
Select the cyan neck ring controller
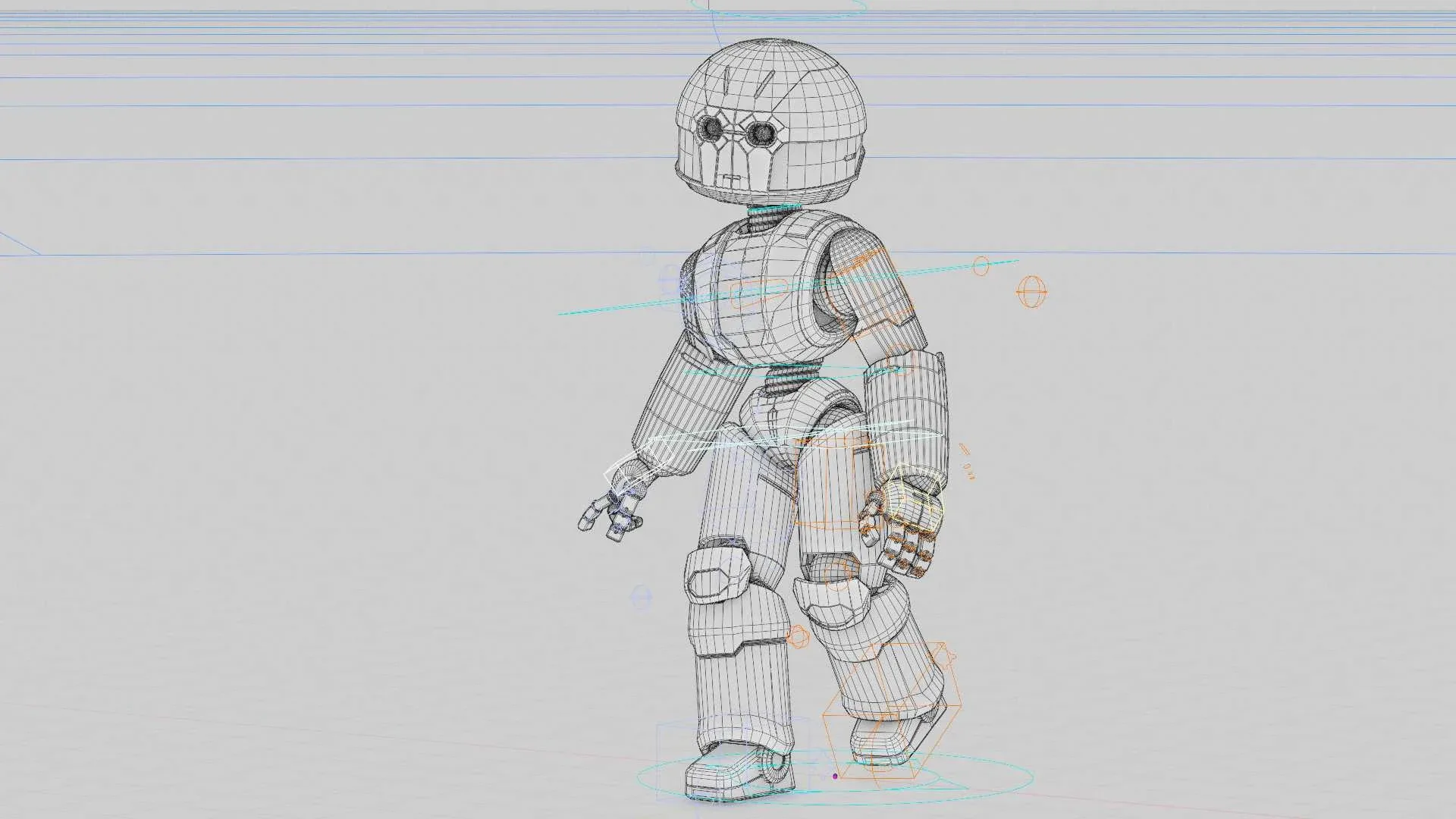pyautogui.click(x=773, y=205)
